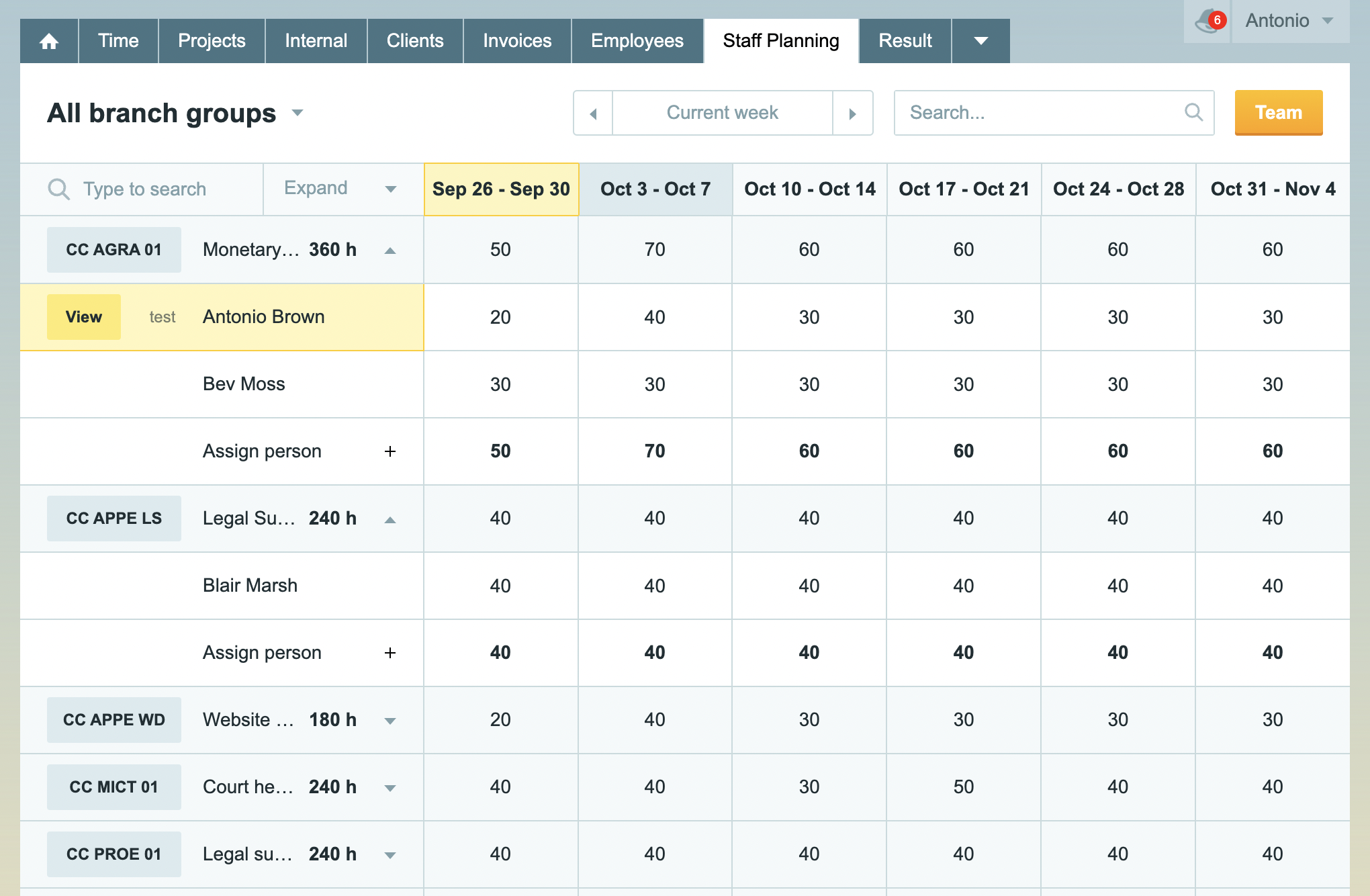This screenshot has width=1370, height=896.
Task: Collapse the CC AGRA 01 project row
Action: click(x=390, y=251)
